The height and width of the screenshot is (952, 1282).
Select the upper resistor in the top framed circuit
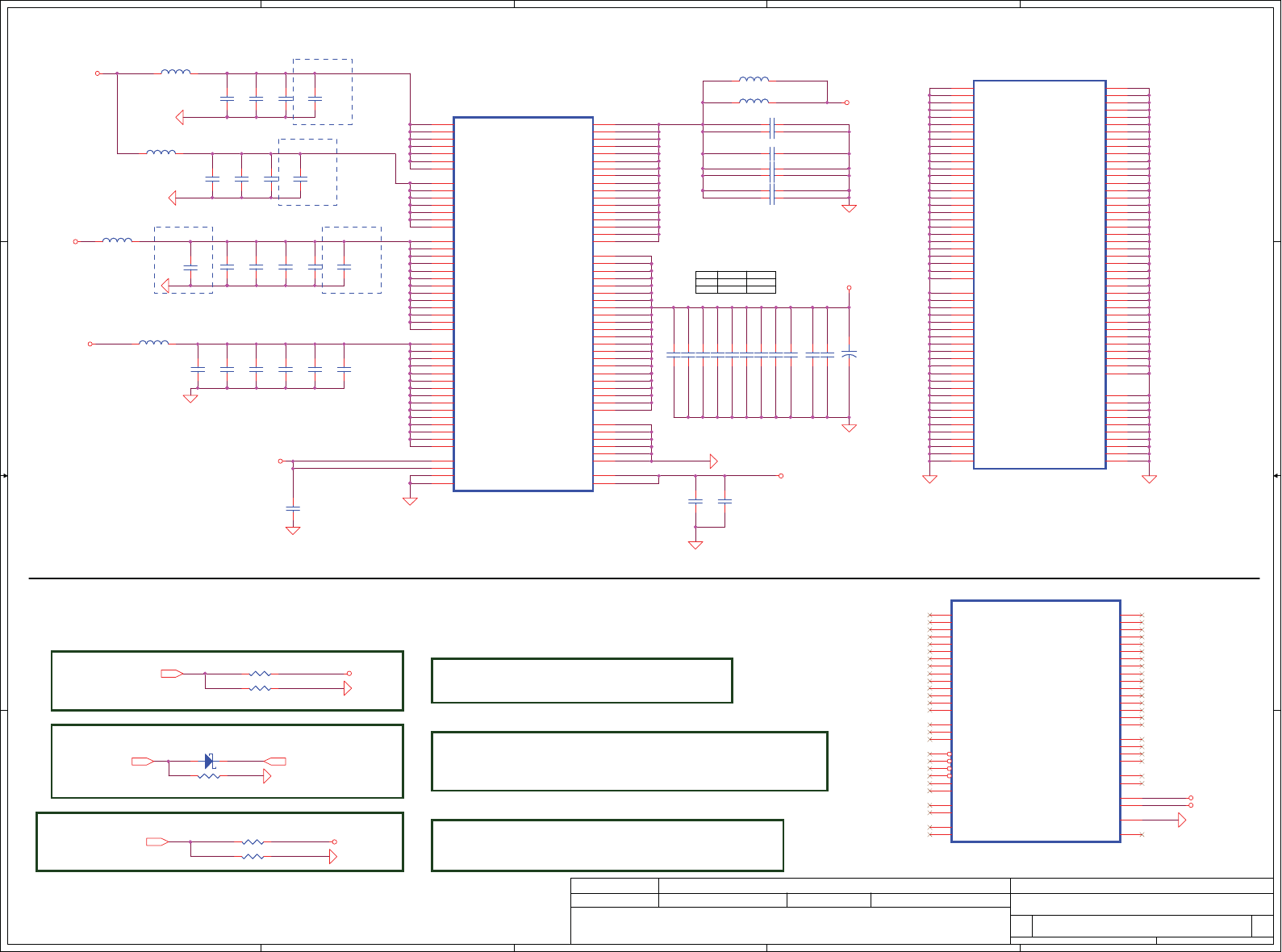pos(260,673)
